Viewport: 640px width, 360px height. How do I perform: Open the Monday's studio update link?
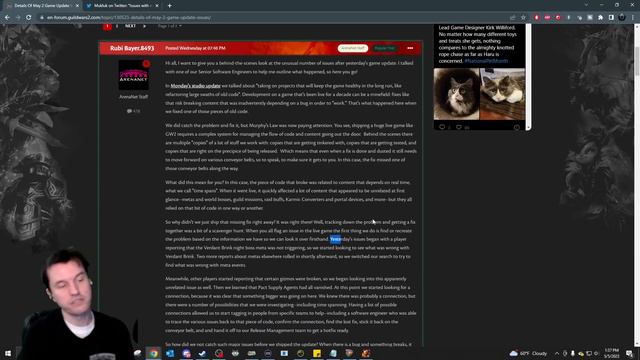tap(195, 86)
